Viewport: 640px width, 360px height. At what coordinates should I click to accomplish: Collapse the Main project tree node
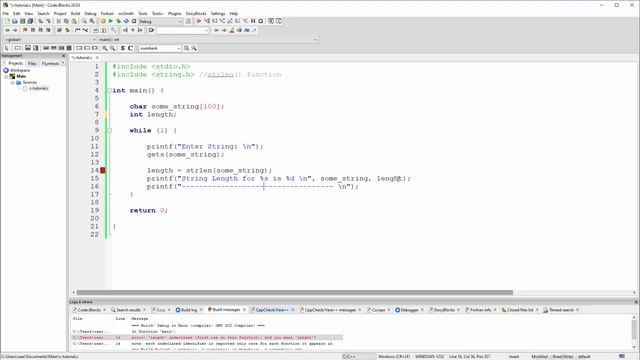click(6, 76)
